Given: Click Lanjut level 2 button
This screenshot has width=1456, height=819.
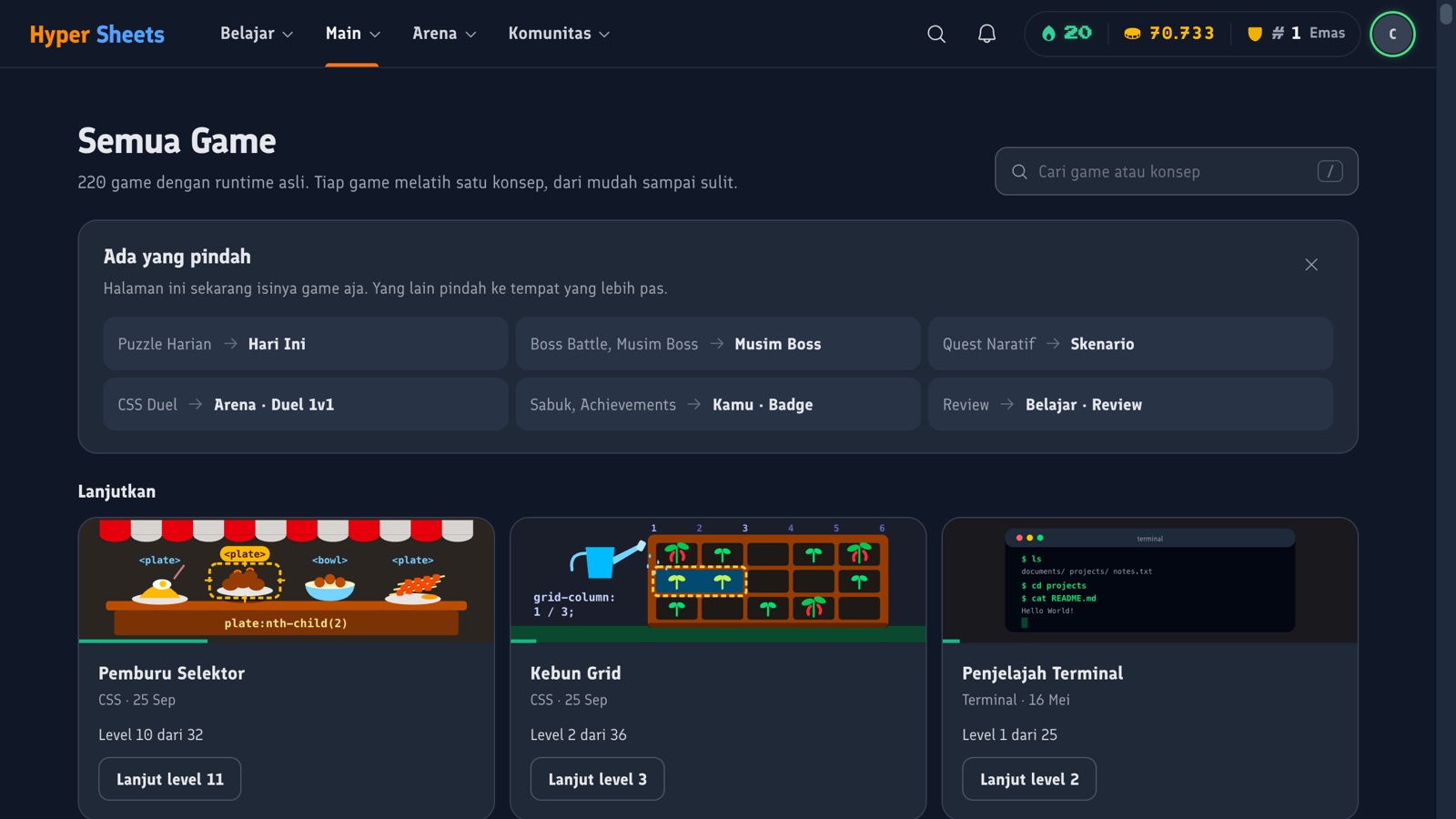Looking at the screenshot, I should (x=1029, y=779).
